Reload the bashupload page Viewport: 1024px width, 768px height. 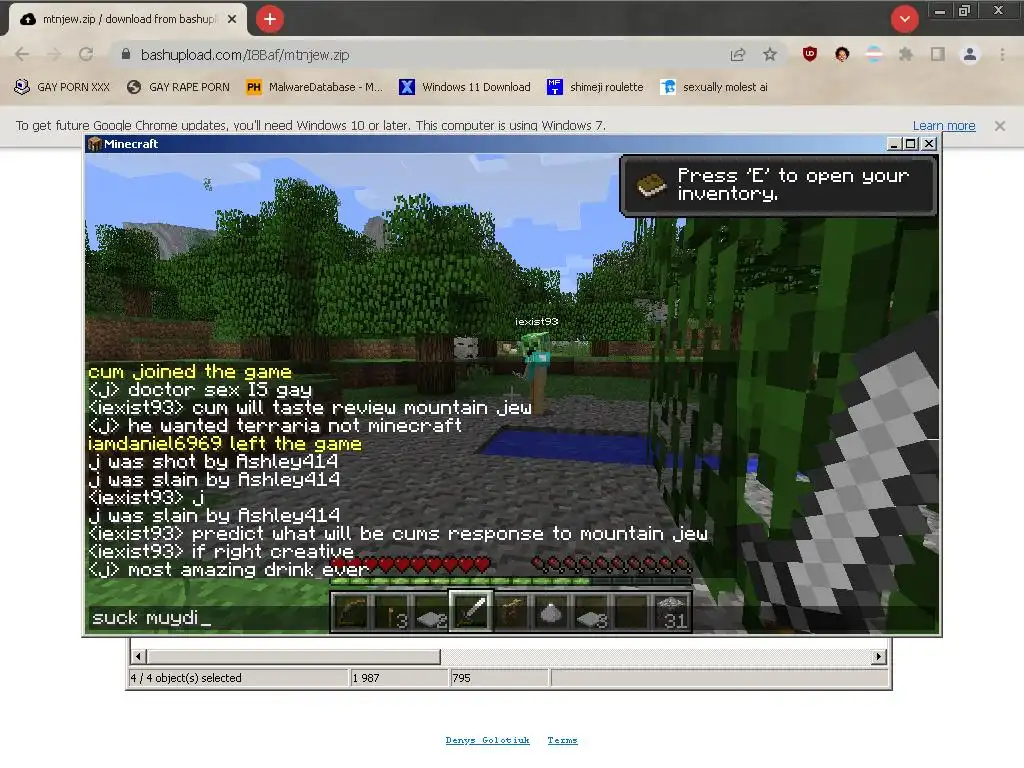[86, 55]
